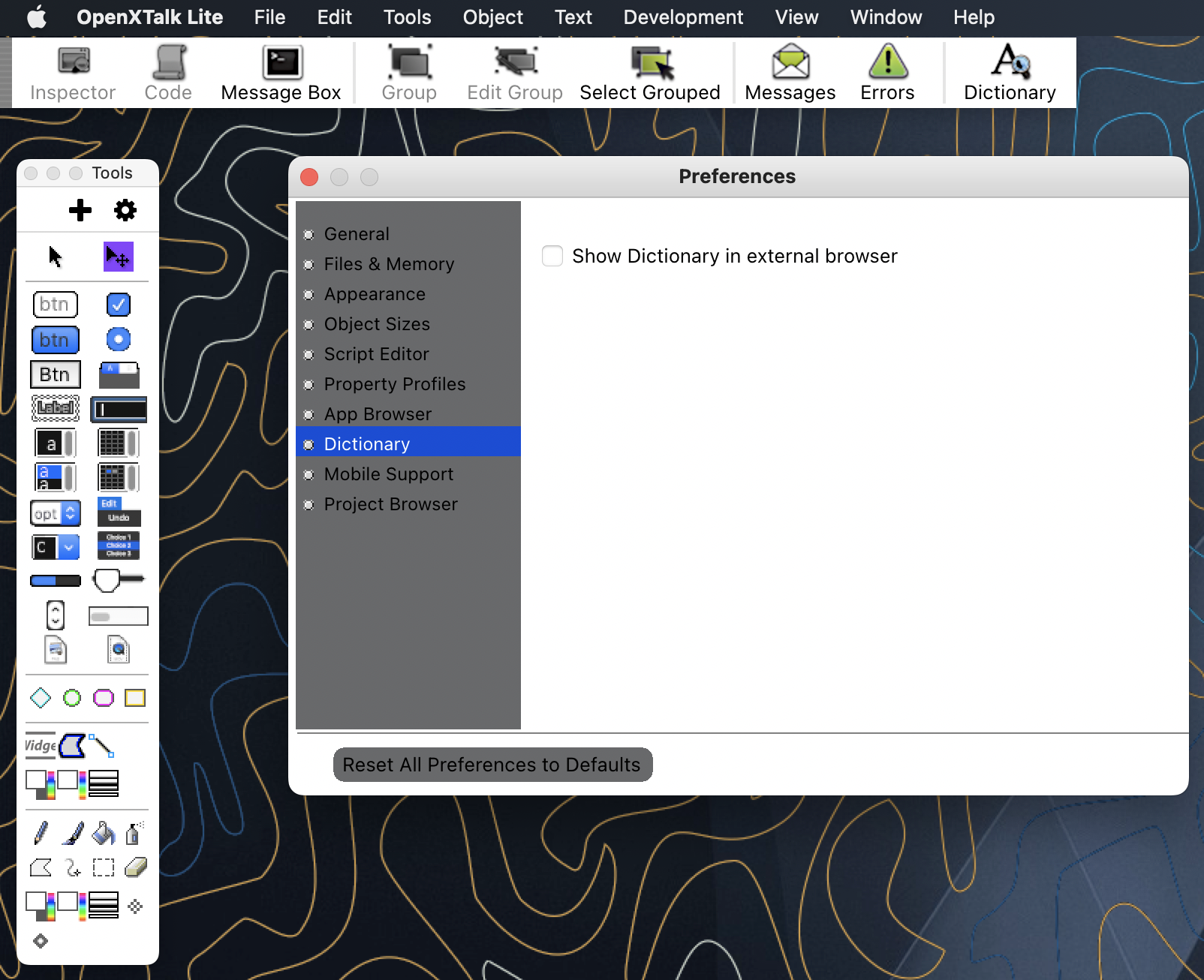This screenshot has width=1204, height=980.
Task: Open the Message Box
Action: tap(281, 74)
